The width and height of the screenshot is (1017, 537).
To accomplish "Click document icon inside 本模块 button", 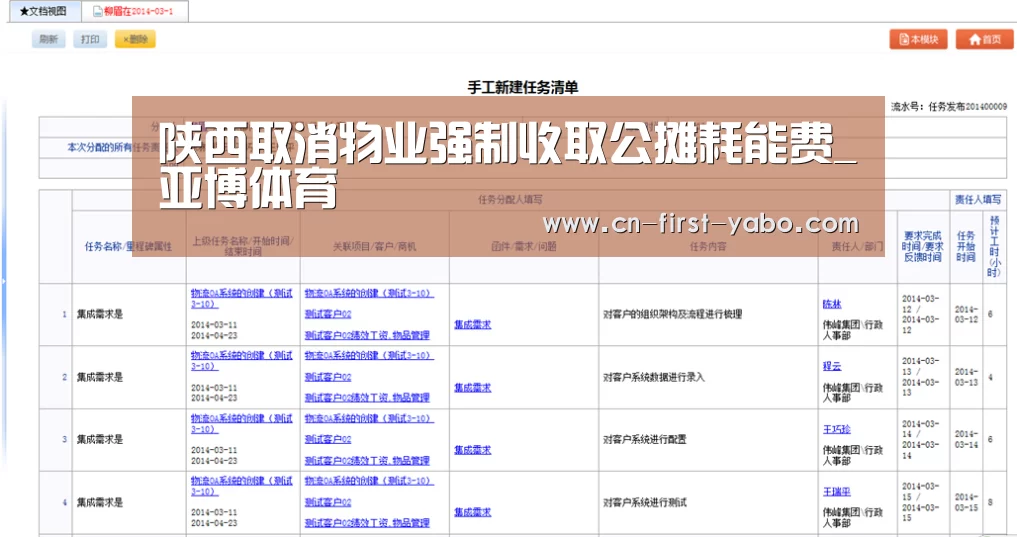I will [x=904, y=40].
